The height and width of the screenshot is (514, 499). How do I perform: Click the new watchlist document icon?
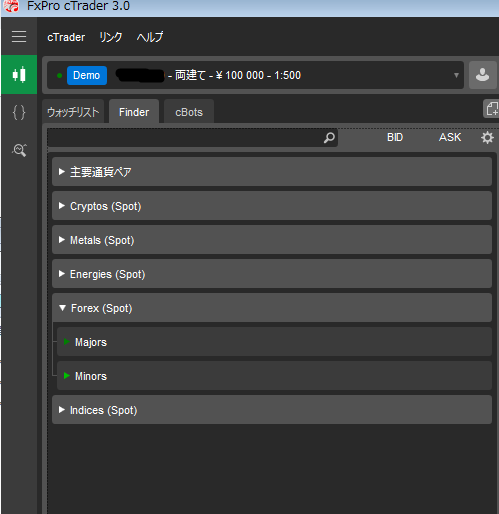click(x=492, y=109)
